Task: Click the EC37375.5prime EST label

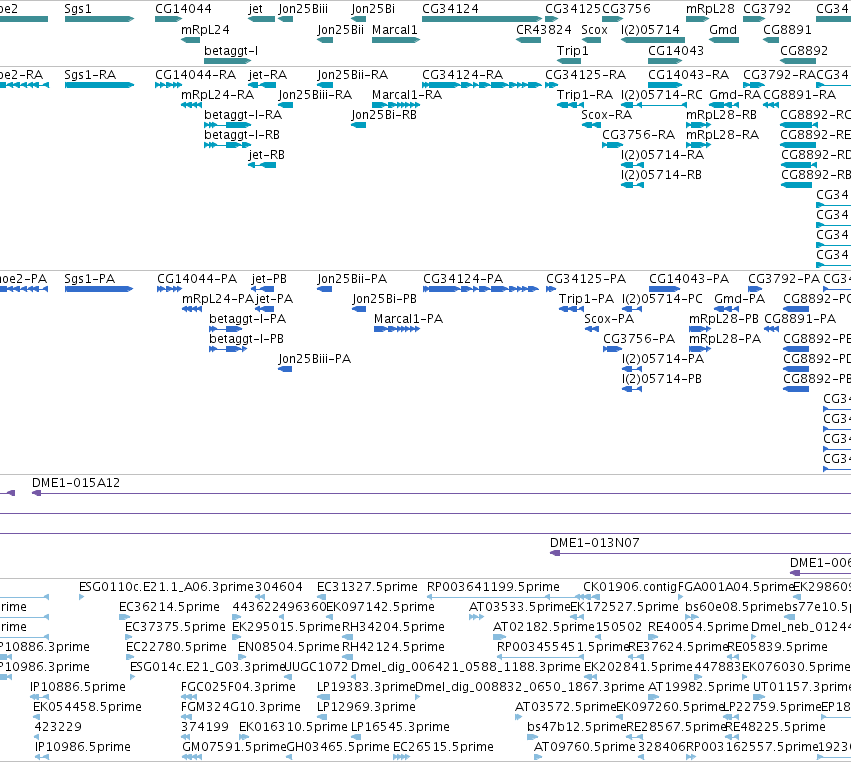Action: click(x=175, y=627)
